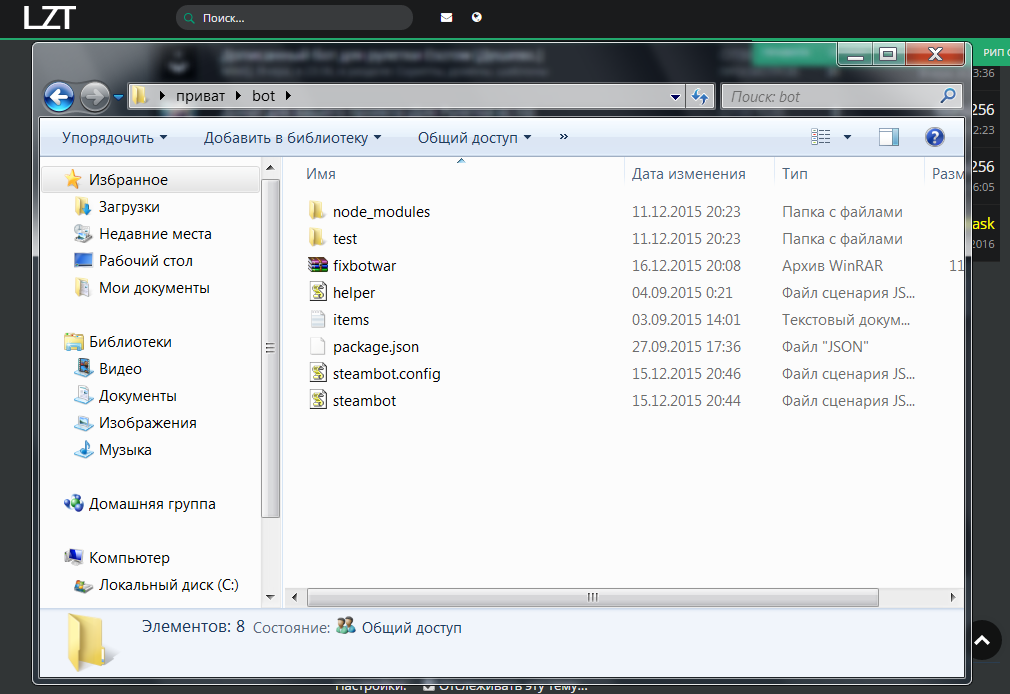Toggle the preview pane icon
This screenshot has width=1010, height=694.
(x=889, y=137)
